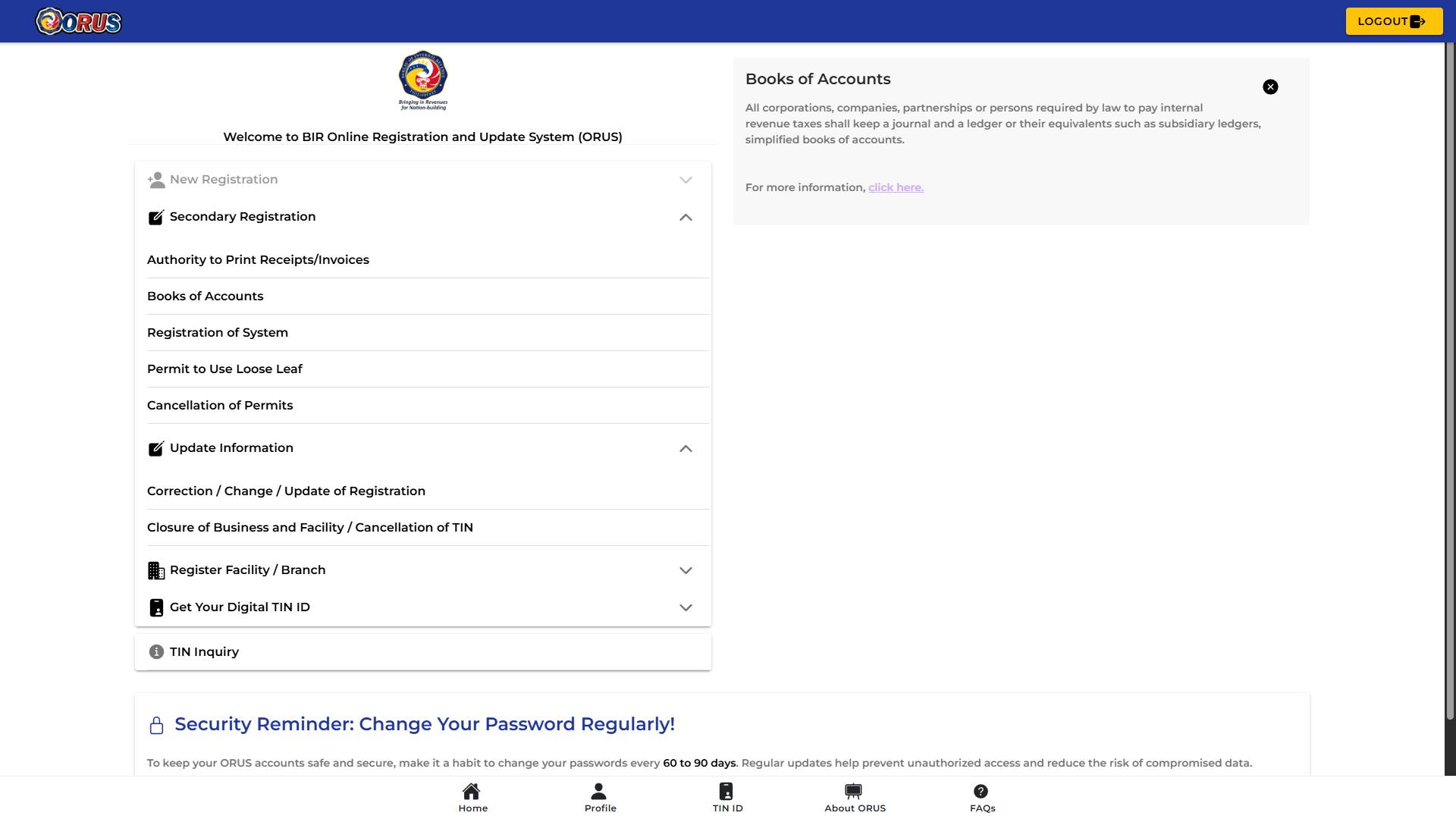Choose Cancellation of Permits option

[428, 406]
